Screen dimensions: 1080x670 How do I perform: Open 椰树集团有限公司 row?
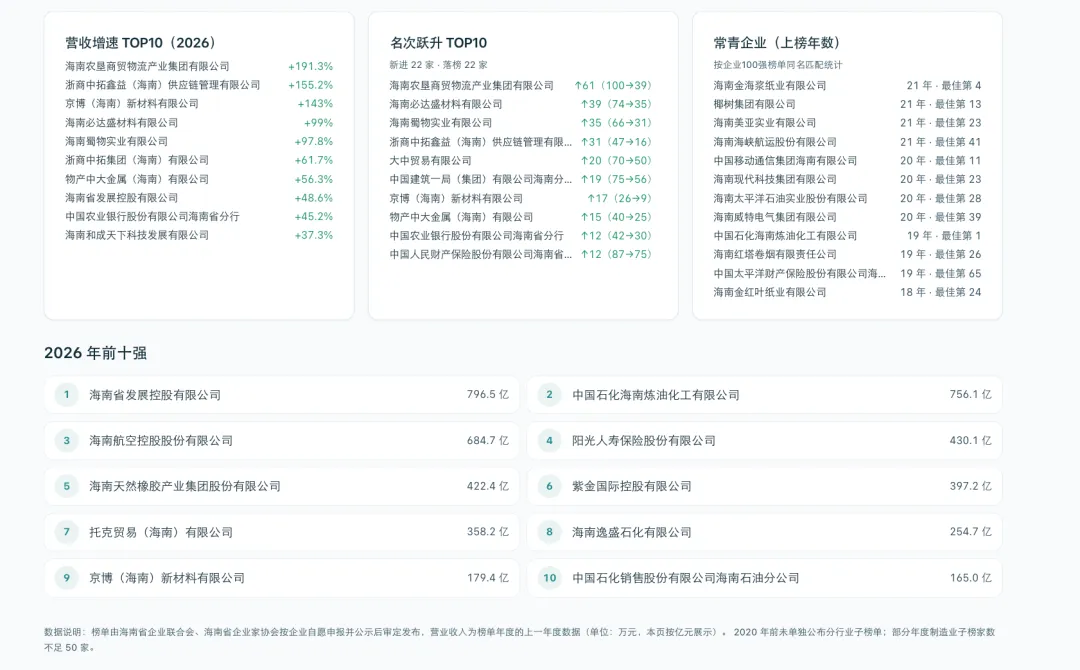tap(847, 104)
